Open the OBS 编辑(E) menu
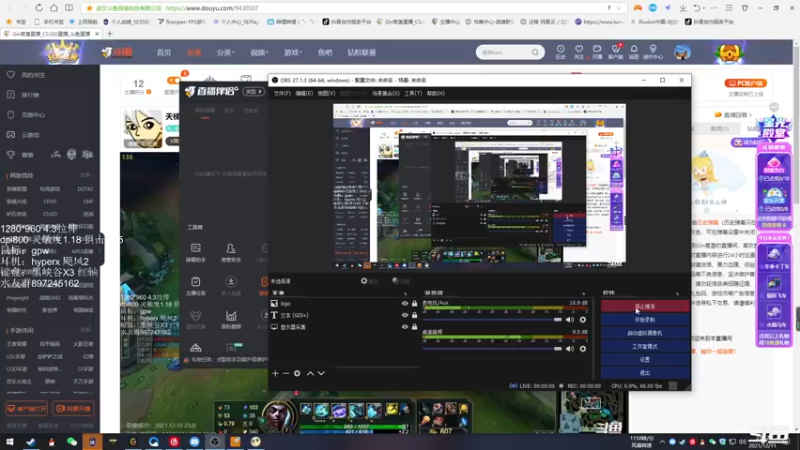800x450 pixels. click(304, 93)
